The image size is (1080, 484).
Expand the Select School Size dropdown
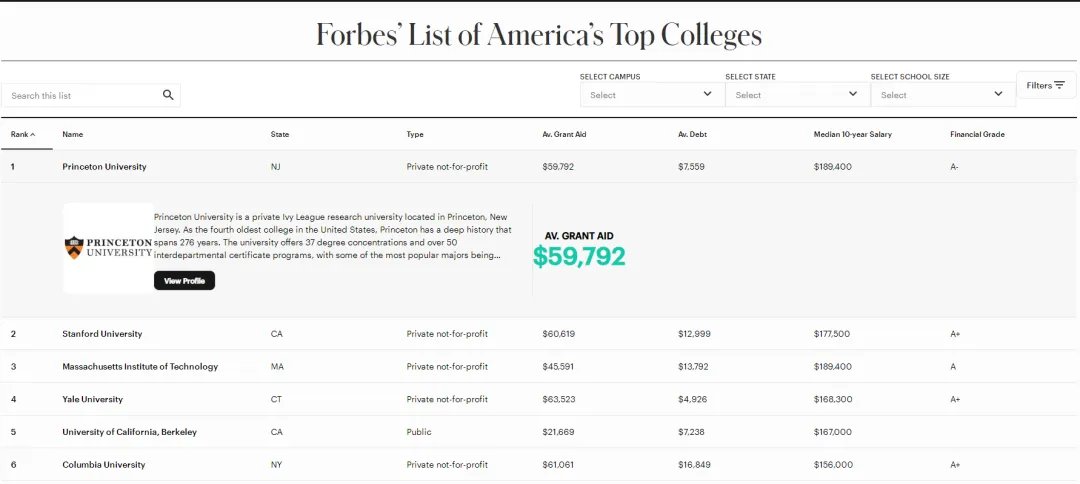coord(942,95)
